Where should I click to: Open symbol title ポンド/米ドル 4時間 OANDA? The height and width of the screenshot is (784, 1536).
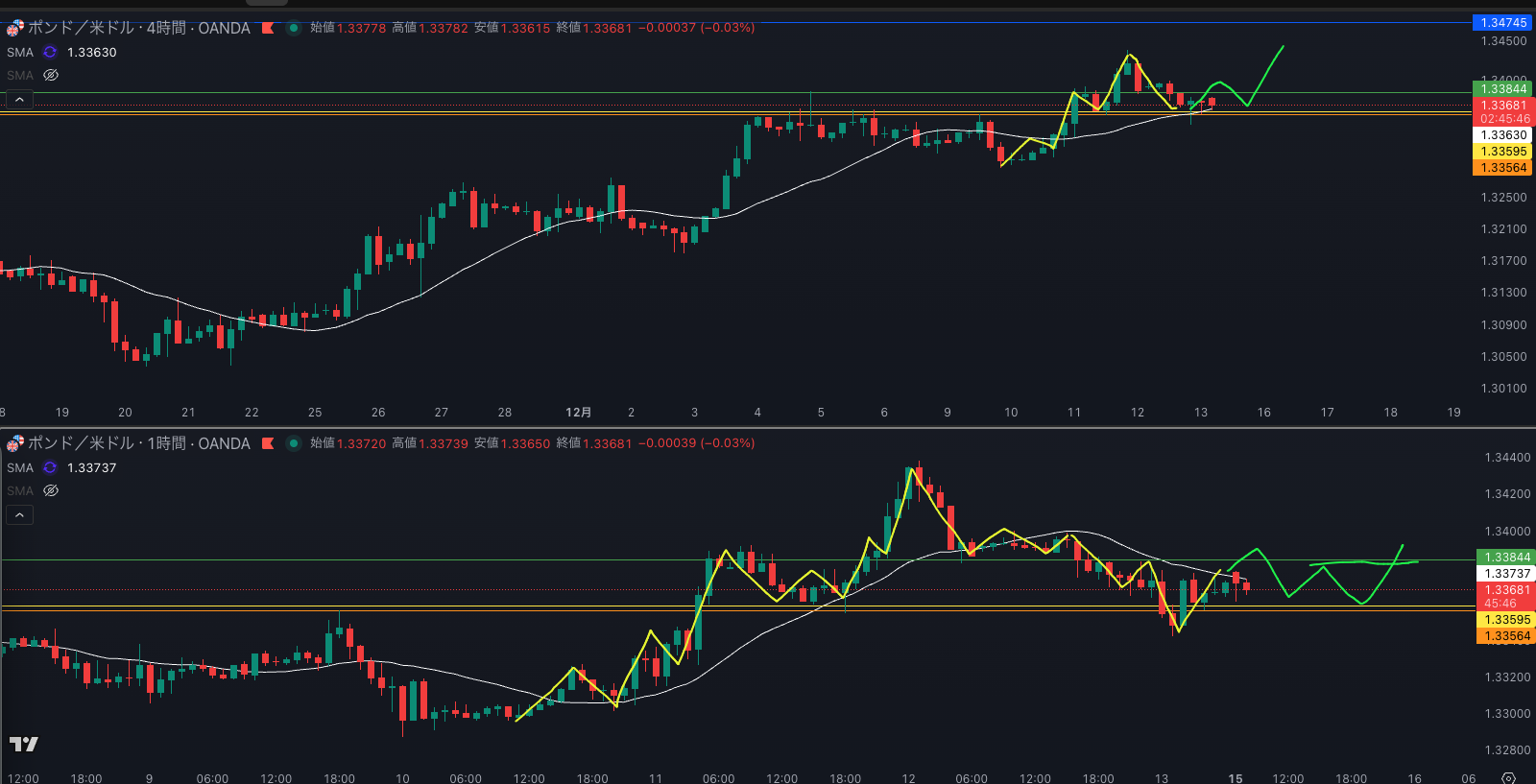point(138,28)
